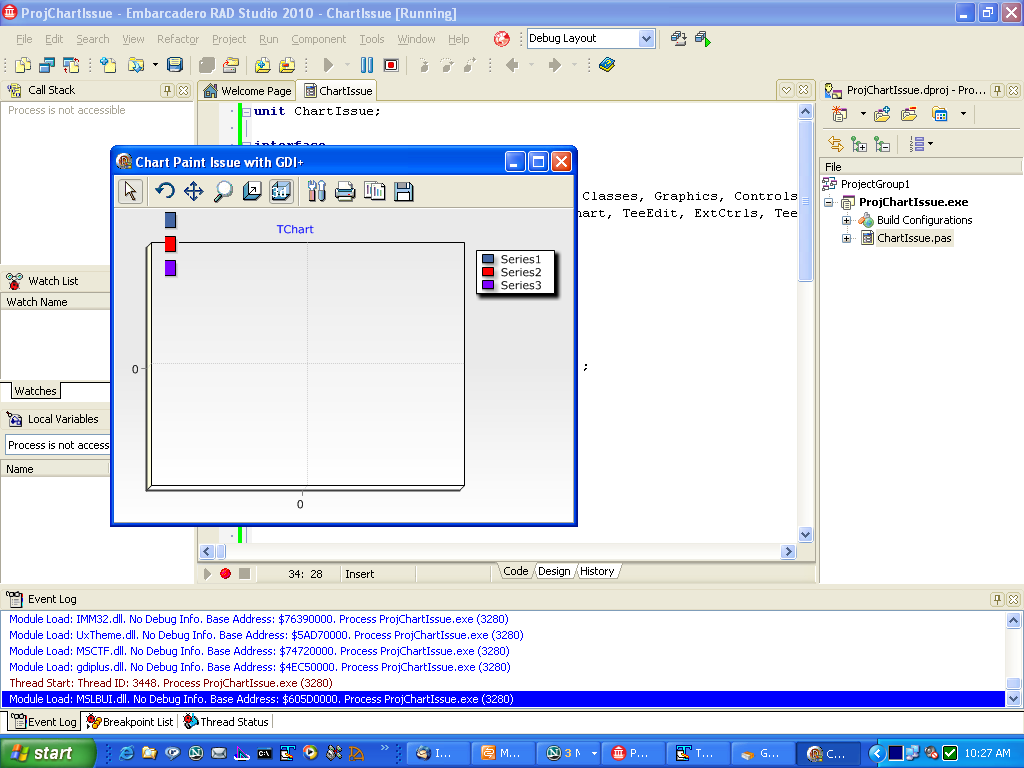The image size is (1024, 768).
Task: Click the record red dot in editor status bar
Action: pos(225,573)
